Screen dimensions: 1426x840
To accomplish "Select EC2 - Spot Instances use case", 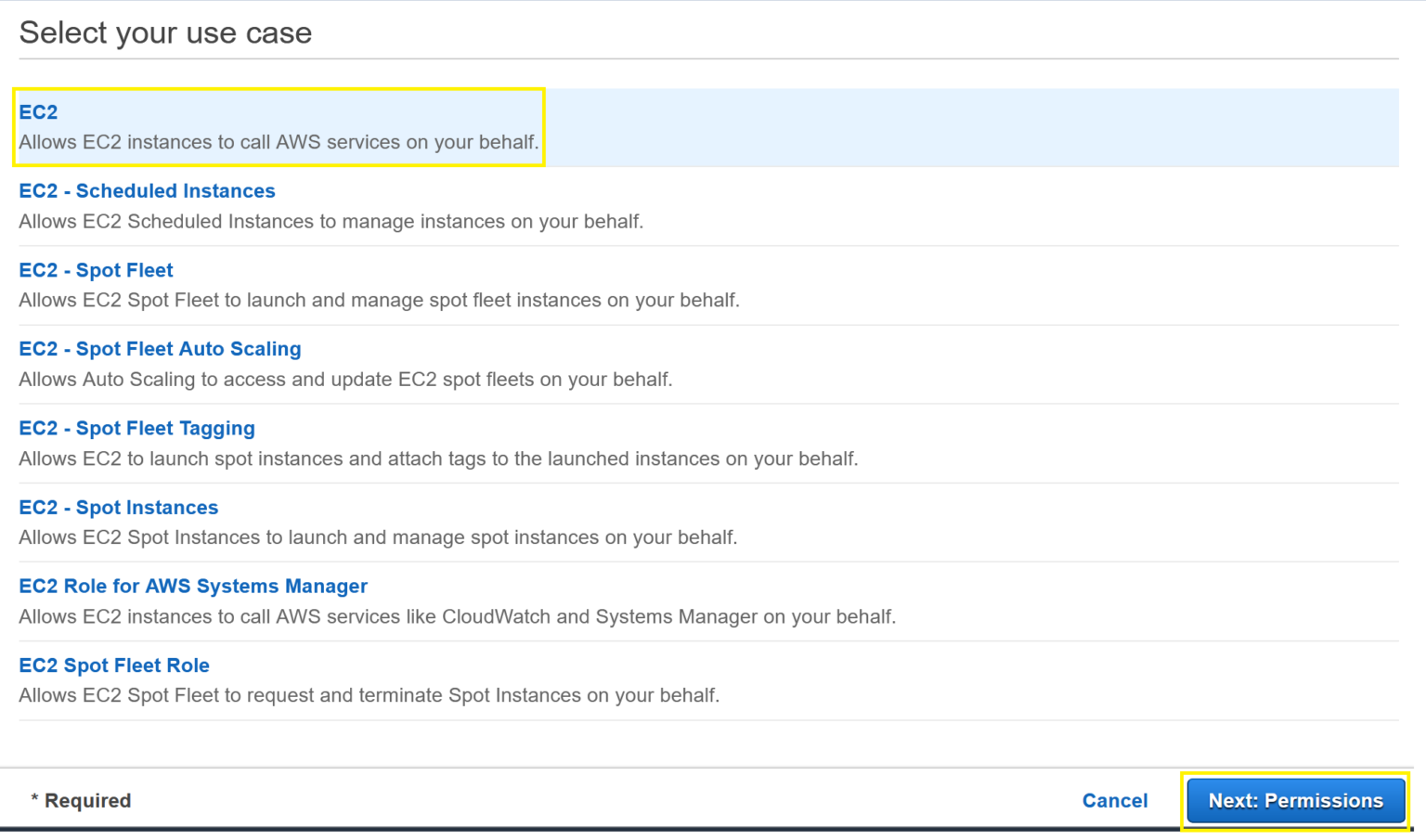I will tap(118, 508).
